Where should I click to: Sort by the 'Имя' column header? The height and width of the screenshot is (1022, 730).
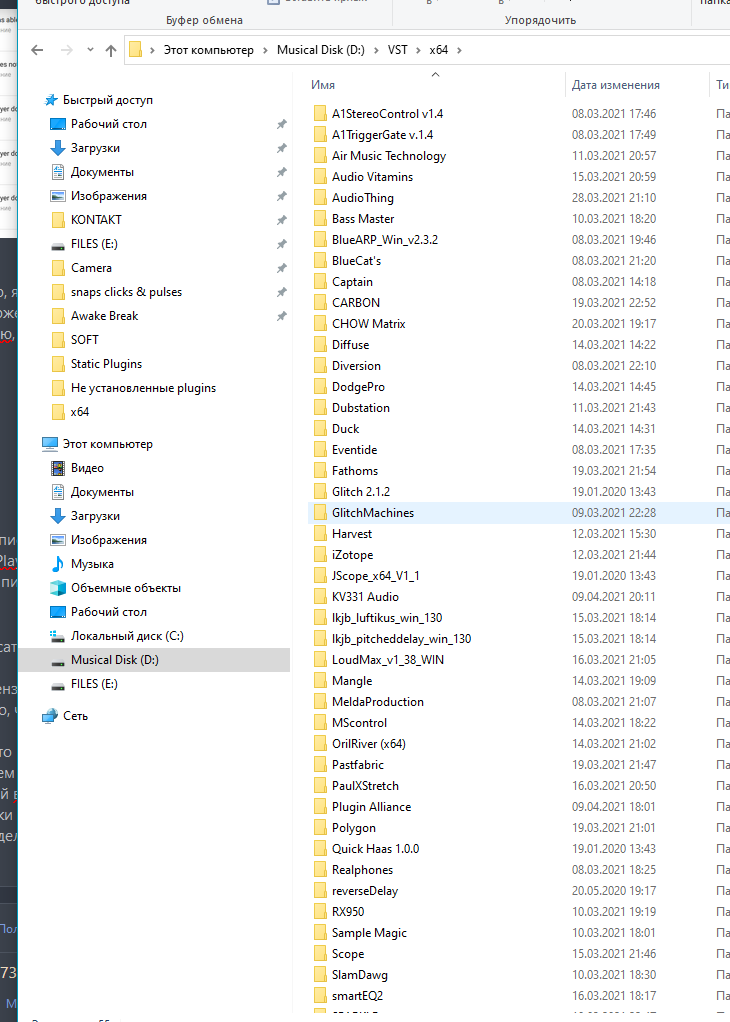(323, 85)
